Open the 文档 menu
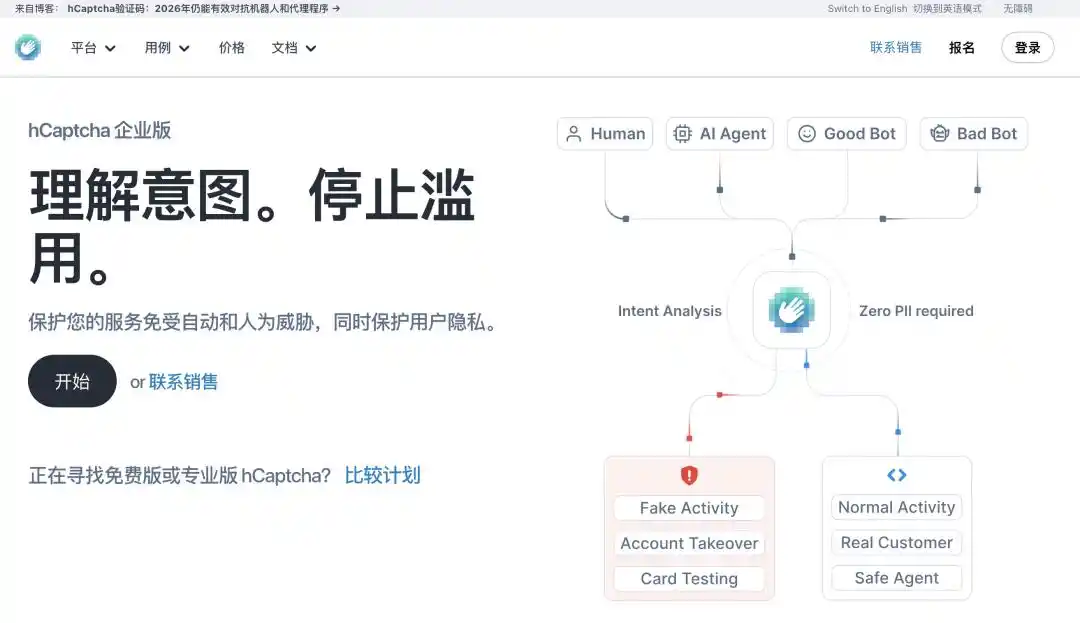The width and height of the screenshot is (1080, 623). click(293, 47)
